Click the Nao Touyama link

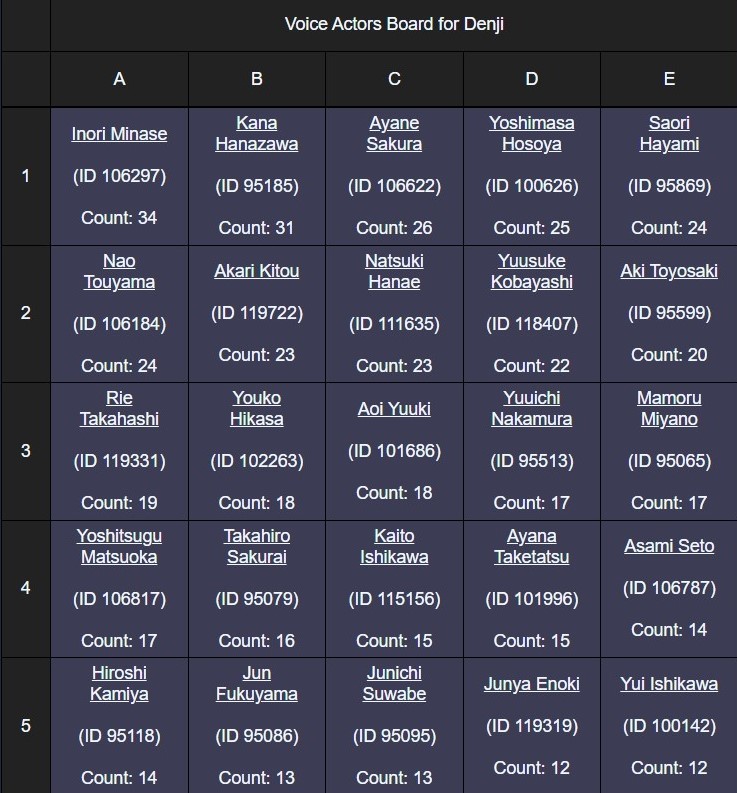[119, 271]
